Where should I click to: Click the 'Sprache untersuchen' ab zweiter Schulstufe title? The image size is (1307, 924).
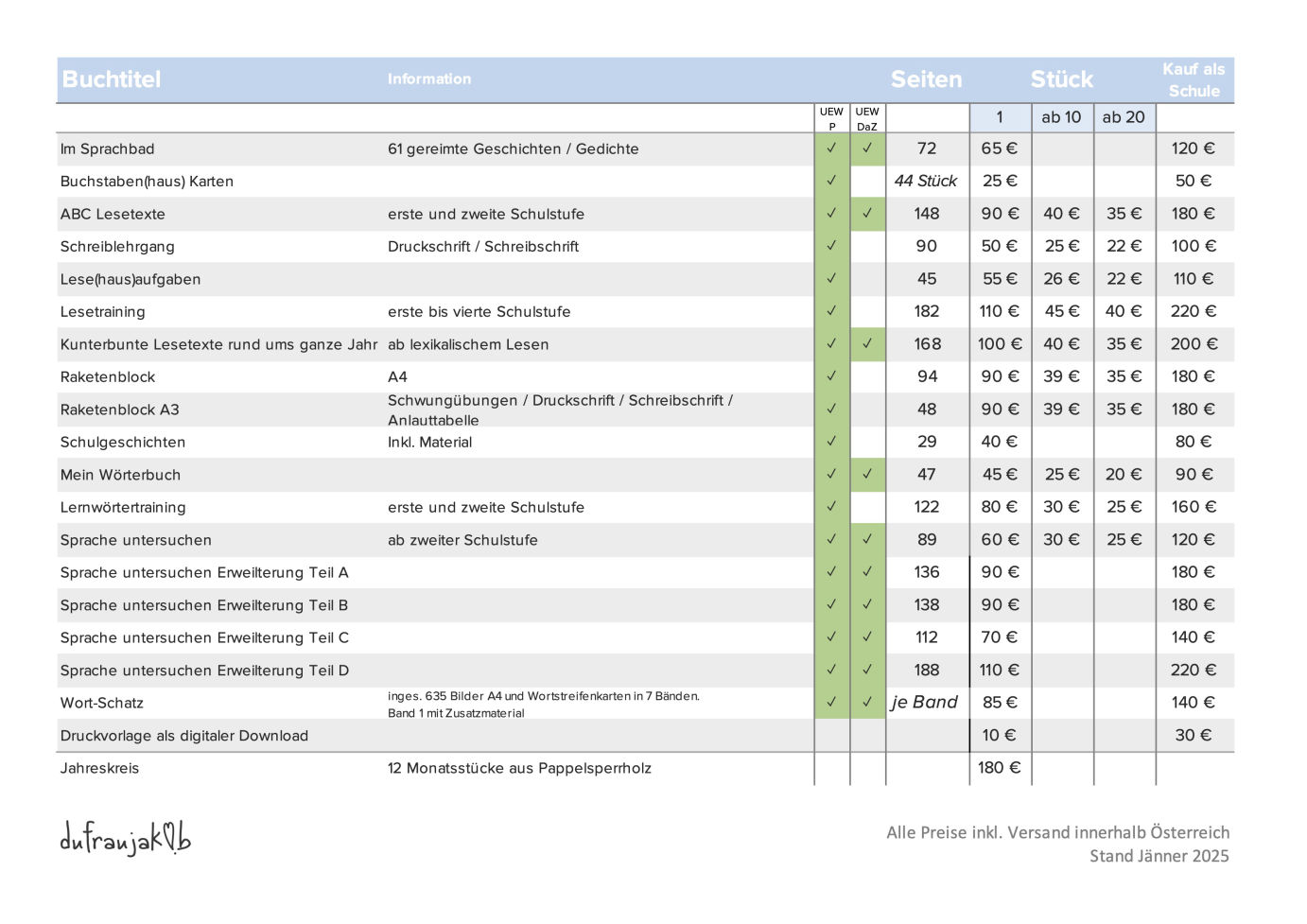click(x=136, y=541)
